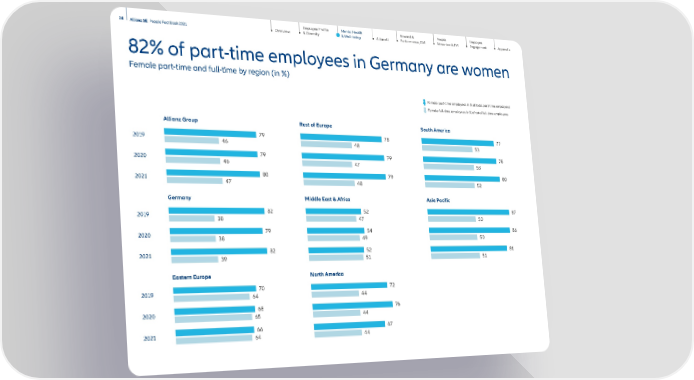The width and height of the screenshot is (694, 380).
Task: Select the Middle East & Africa heading
Action: (327, 199)
